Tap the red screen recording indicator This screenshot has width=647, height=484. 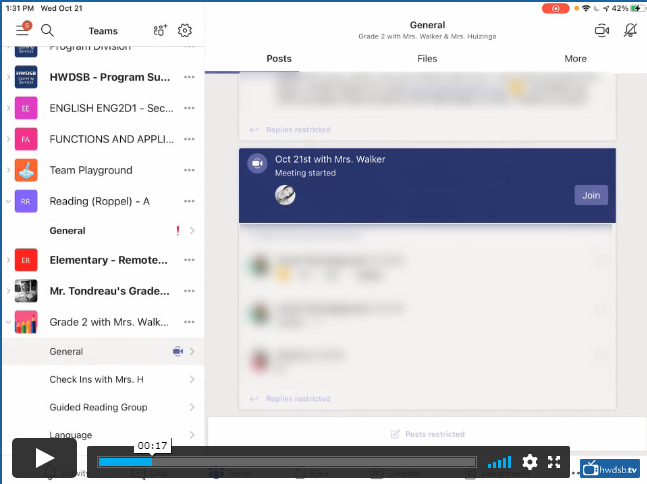click(555, 8)
